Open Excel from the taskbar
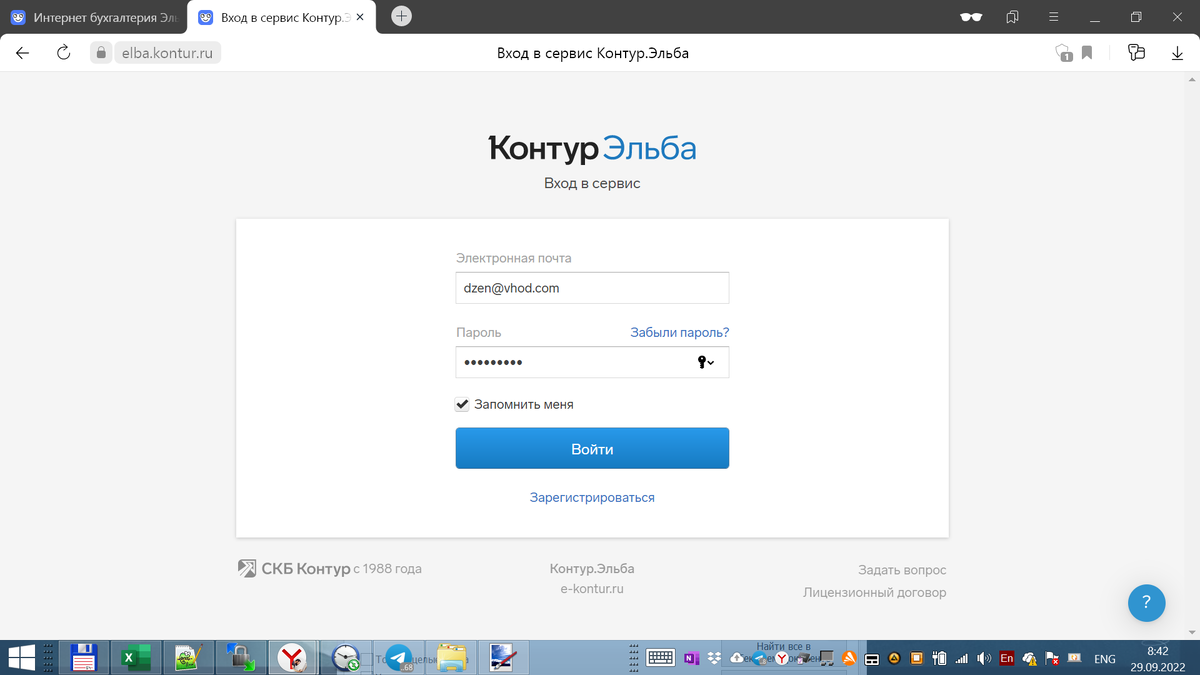1200x675 pixels. pyautogui.click(x=135, y=657)
